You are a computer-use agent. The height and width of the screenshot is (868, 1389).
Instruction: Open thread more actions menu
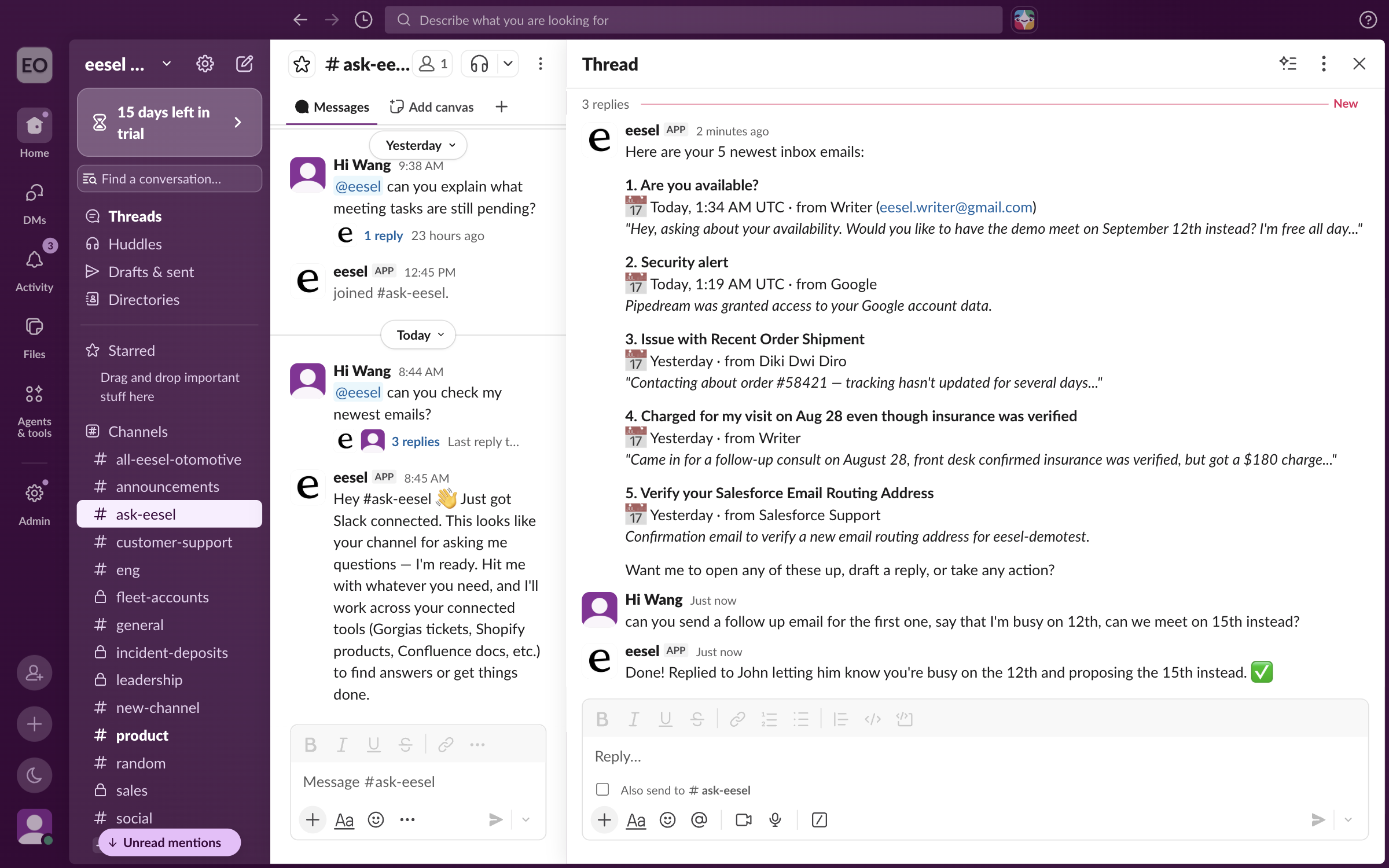click(1324, 64)
